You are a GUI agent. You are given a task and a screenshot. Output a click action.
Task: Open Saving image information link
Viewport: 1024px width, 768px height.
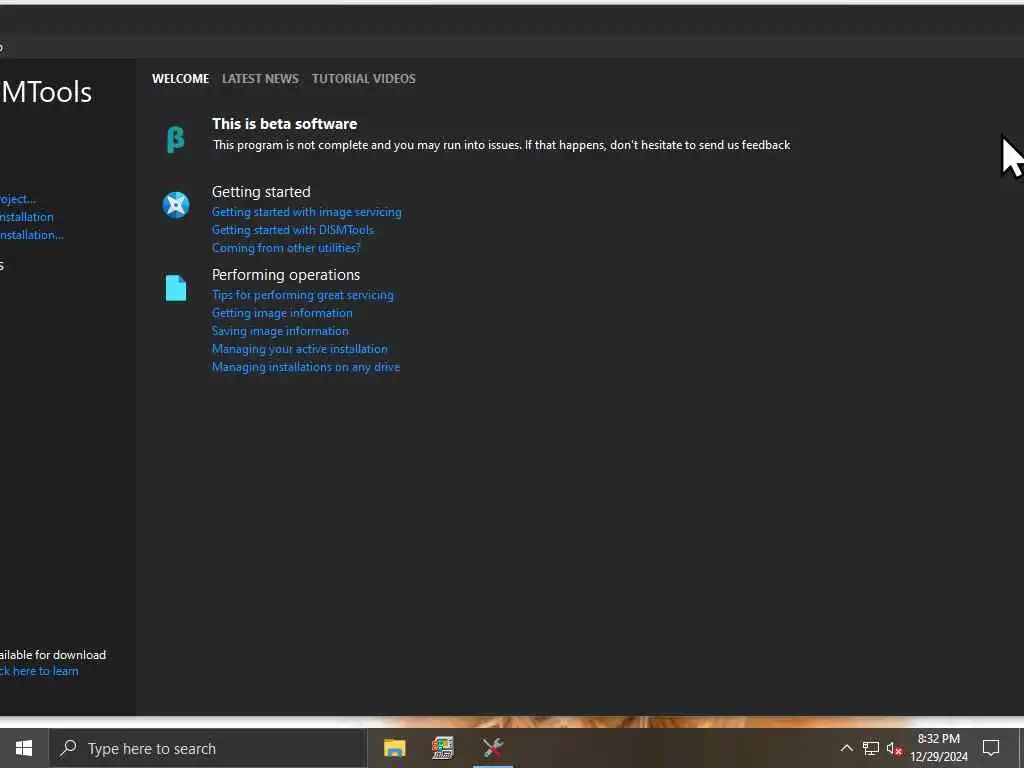(x=280, y=331)
